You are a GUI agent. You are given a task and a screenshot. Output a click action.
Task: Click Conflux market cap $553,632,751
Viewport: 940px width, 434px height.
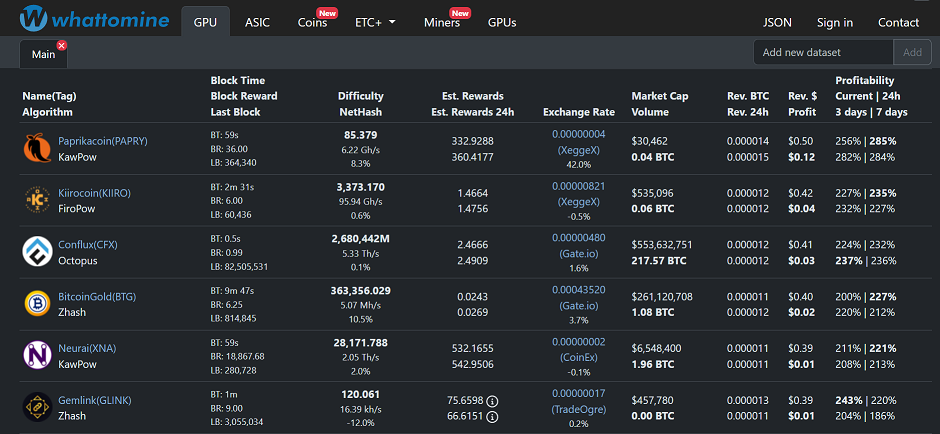(x=662, y=245)
